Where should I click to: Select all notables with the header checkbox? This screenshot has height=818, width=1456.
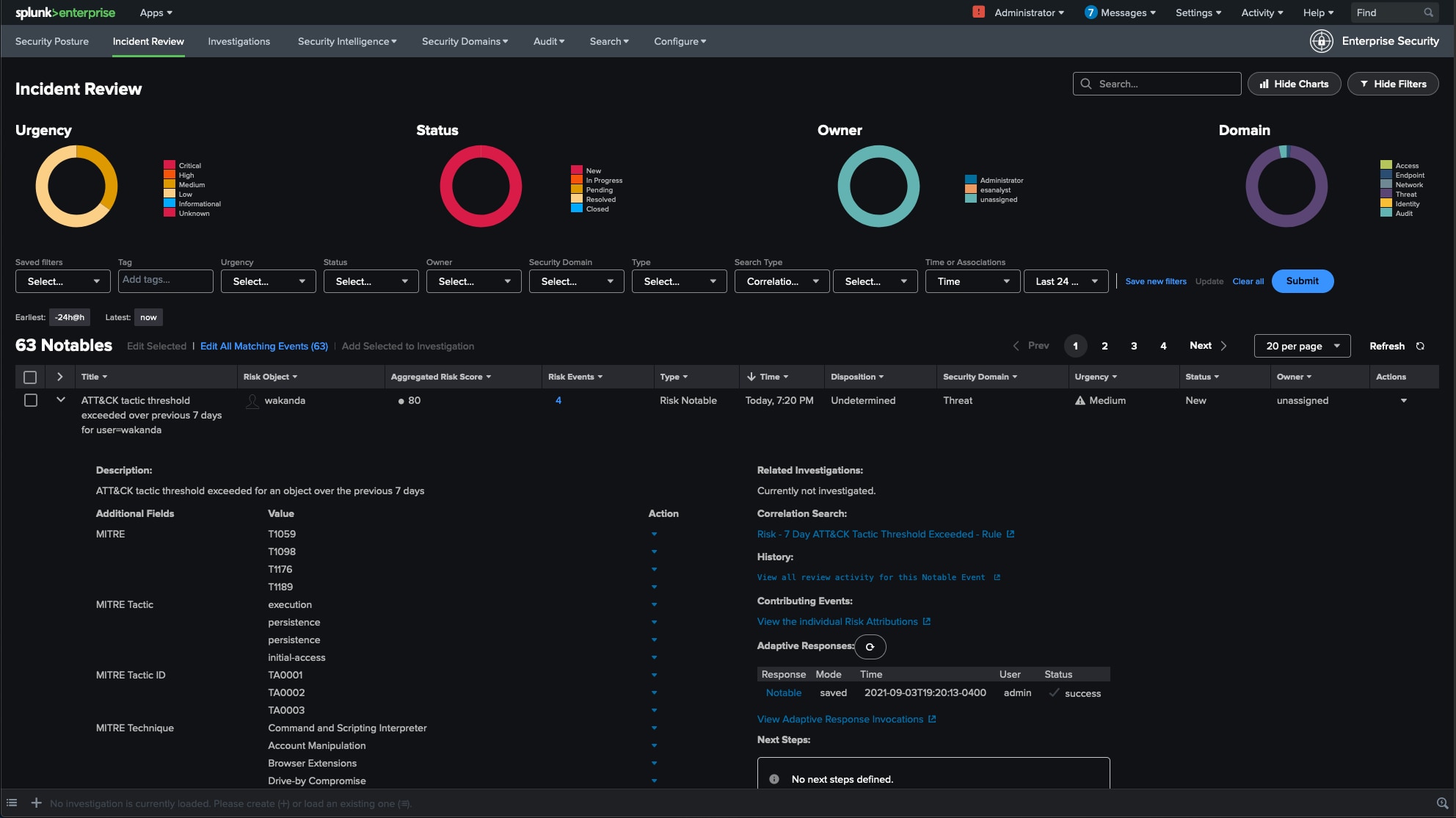coord(30,377)
